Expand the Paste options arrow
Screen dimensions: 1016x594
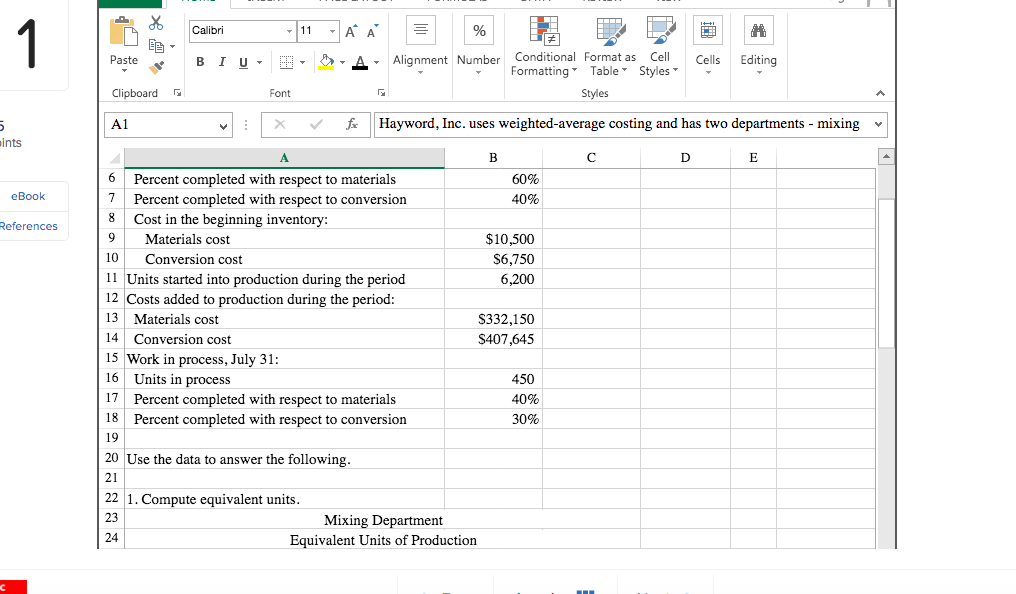point(124,71)
